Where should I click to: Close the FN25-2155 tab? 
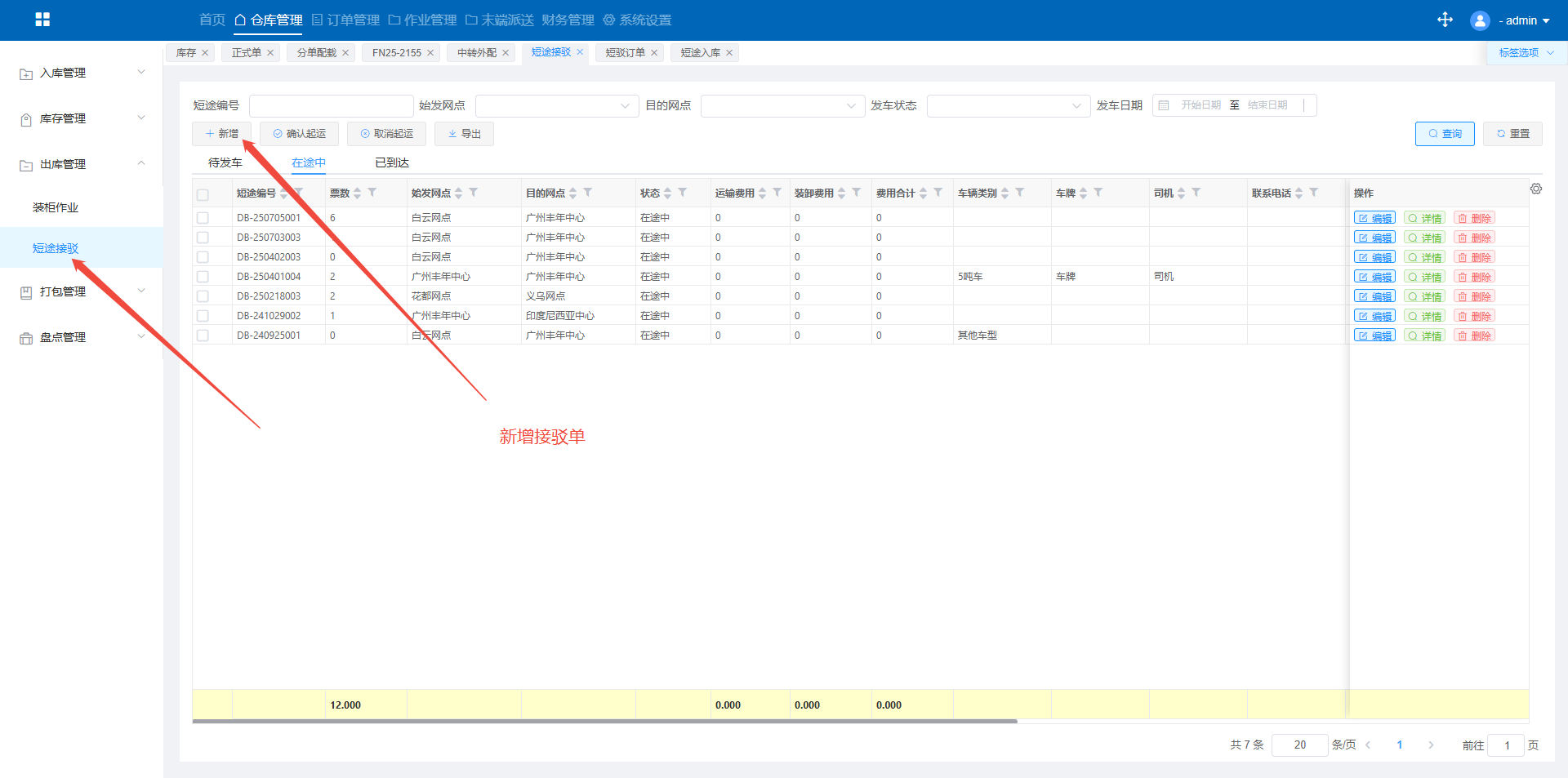point(430,53)
